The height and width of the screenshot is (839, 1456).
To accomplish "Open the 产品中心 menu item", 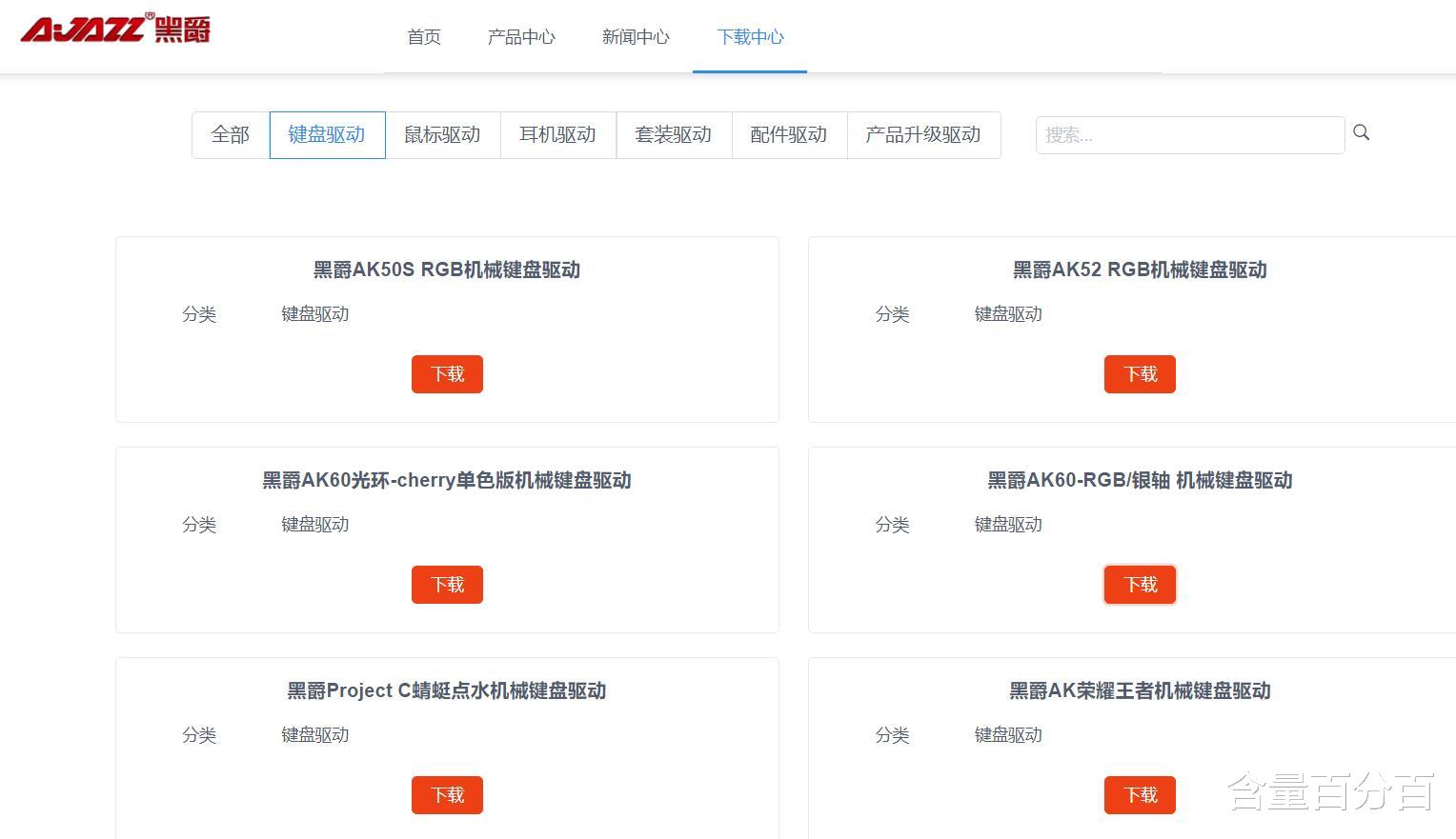I will pos(521,37).
